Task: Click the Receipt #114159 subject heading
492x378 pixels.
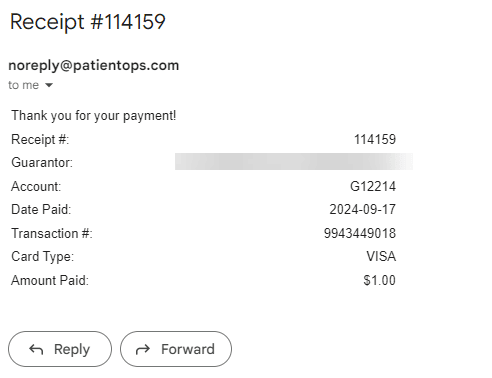Action: [x=88, y=22]
